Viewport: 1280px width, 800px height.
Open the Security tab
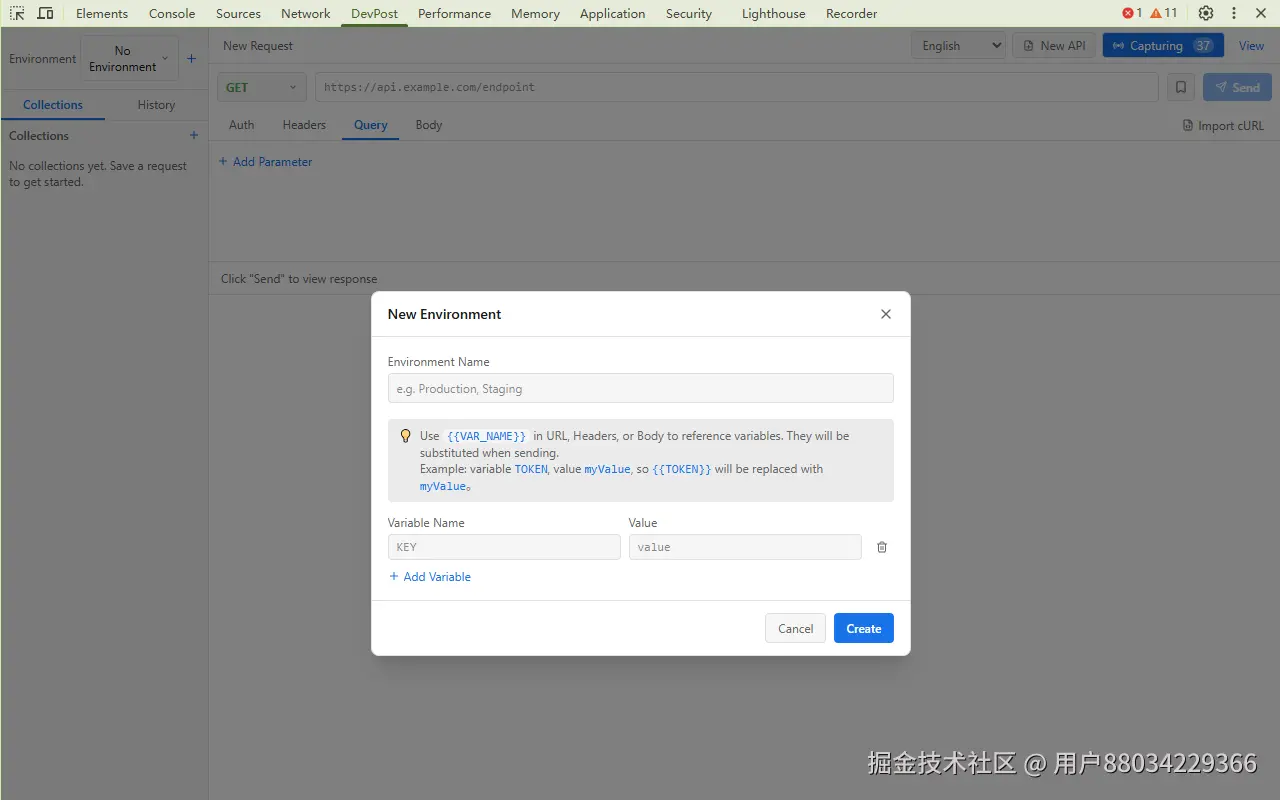coord(689,13)
